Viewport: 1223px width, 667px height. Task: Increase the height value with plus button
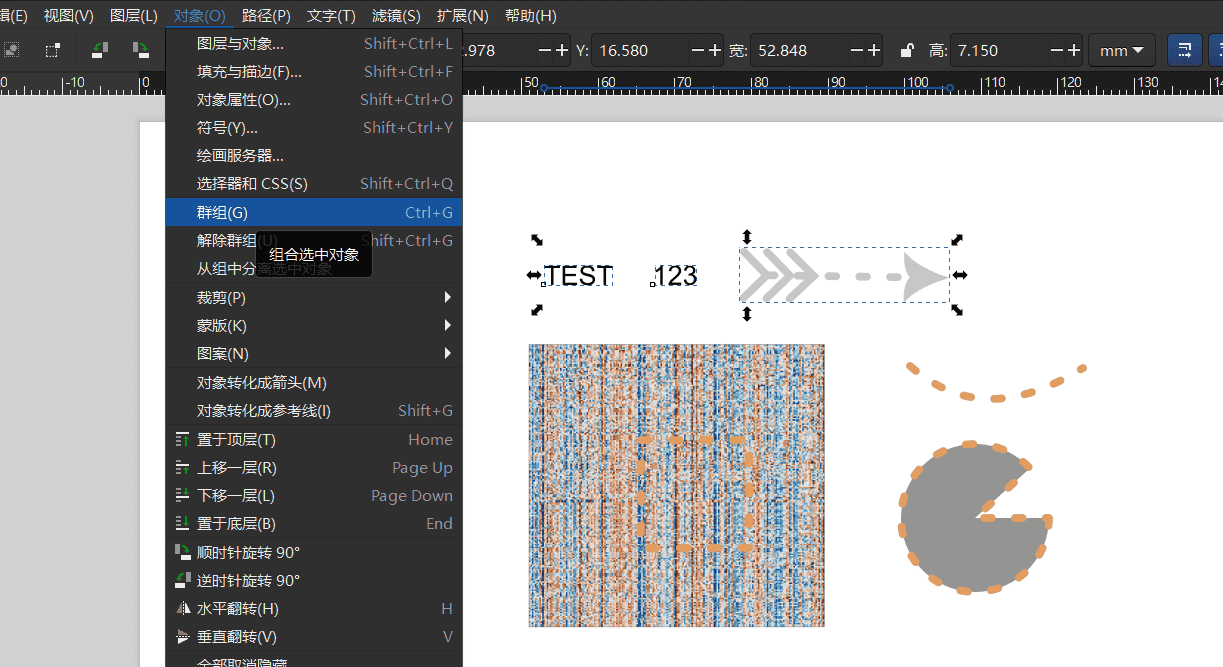coord(1073,51)
